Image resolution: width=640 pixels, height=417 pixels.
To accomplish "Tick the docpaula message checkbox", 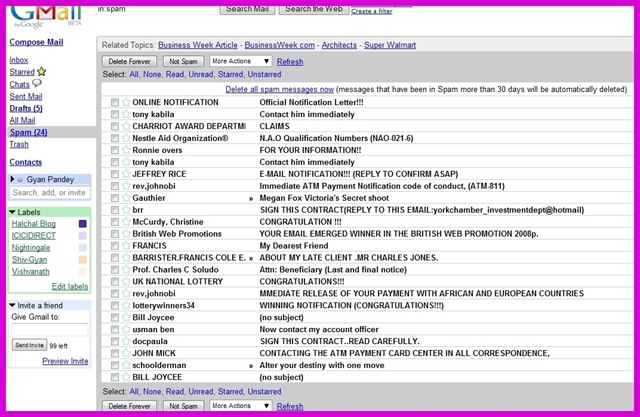I will [x=115, y=342].
